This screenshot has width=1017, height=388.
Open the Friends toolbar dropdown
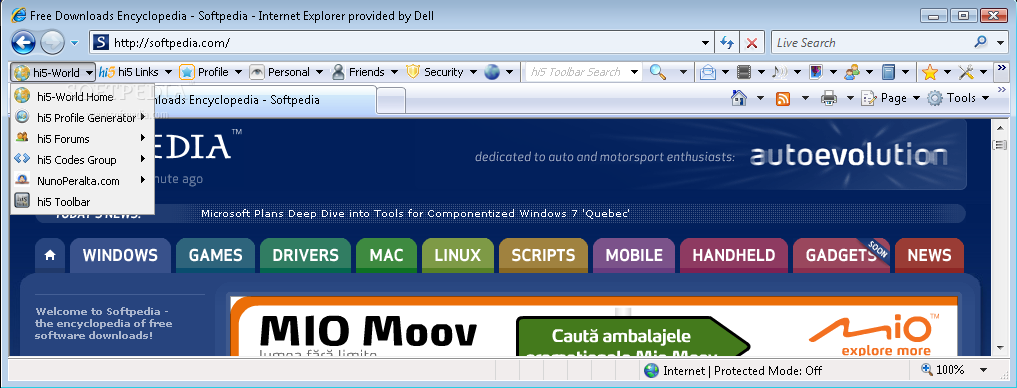(x=394, y=72)
